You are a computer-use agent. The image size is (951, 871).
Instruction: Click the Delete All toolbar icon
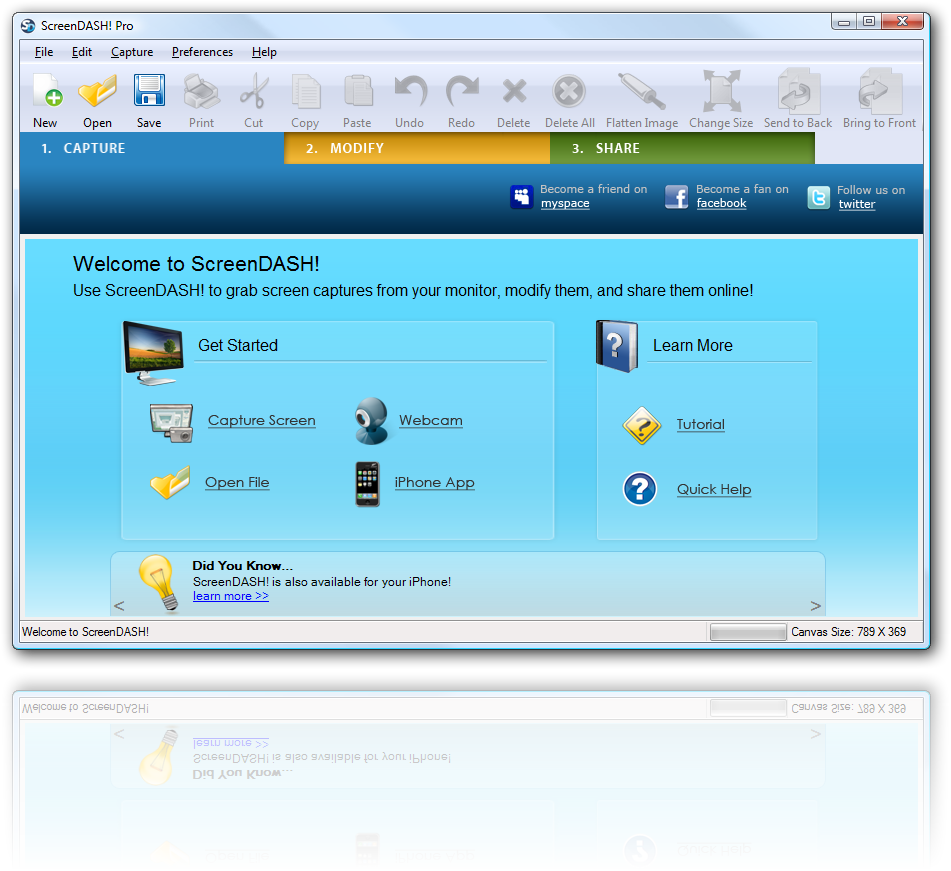569,92
